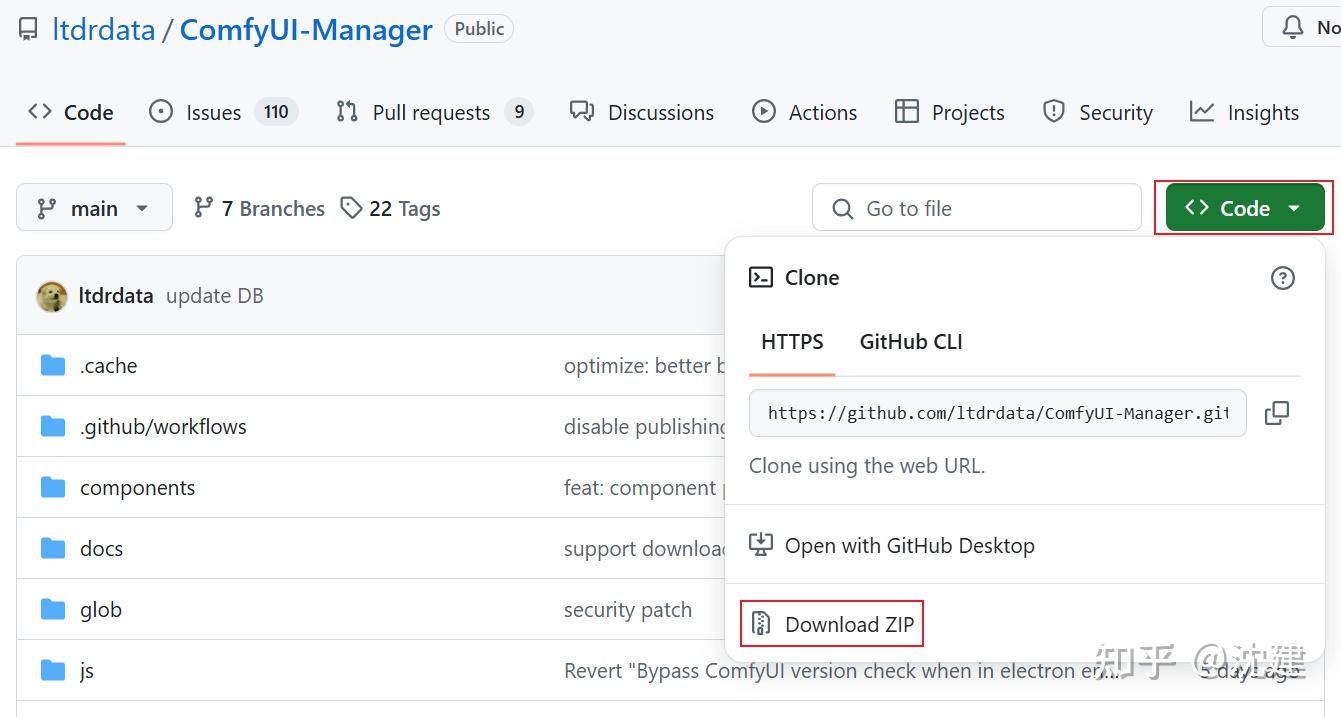The width and height of the screenshot is (1341, 717).
Task: Open the 22 Tags link
Action: coord(391,208)
